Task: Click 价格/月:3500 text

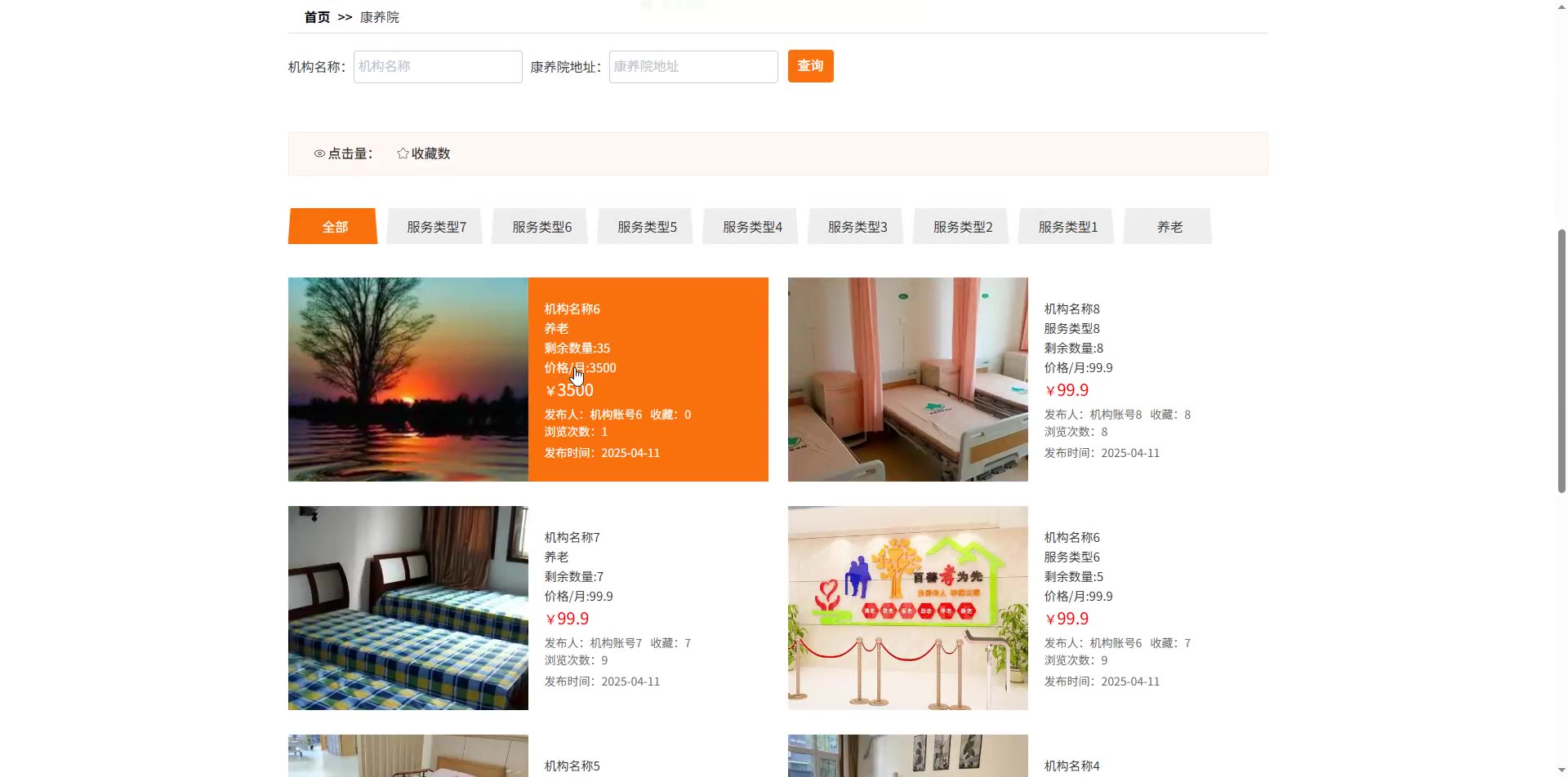Action: tap(581, 368)
